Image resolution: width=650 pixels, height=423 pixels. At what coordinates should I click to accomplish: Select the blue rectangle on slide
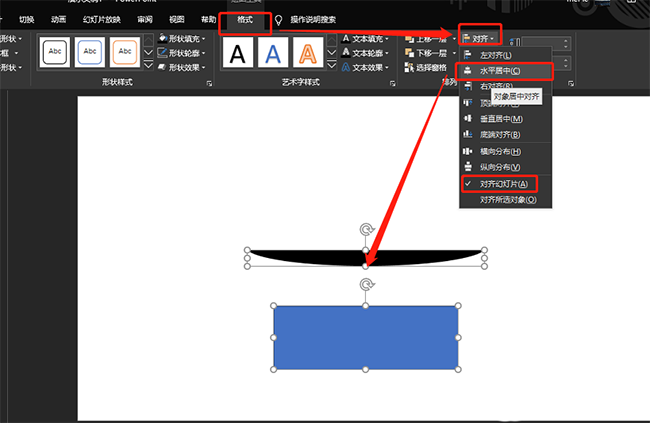click(x=366, y=338)
